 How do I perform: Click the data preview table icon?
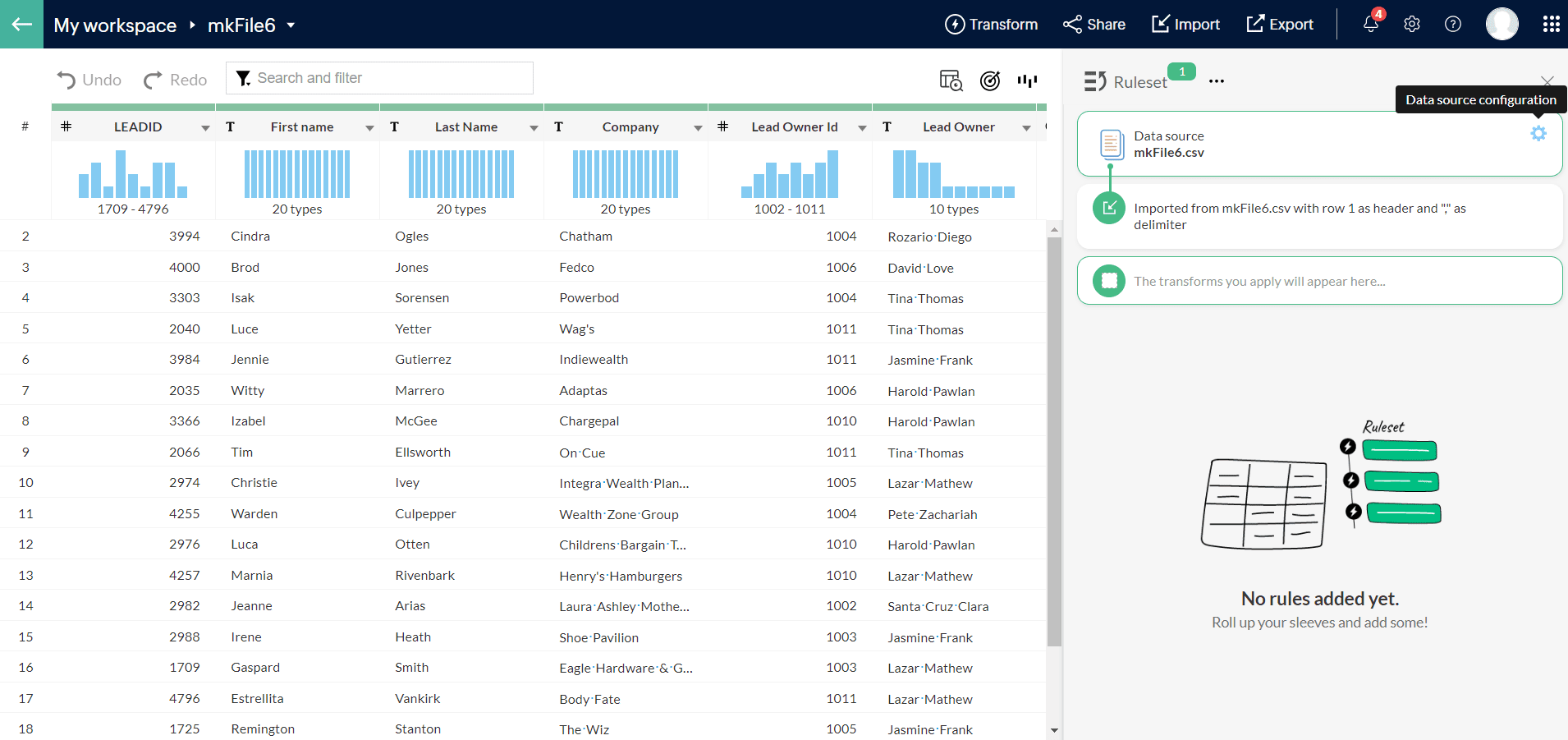[x=951, y=80]
